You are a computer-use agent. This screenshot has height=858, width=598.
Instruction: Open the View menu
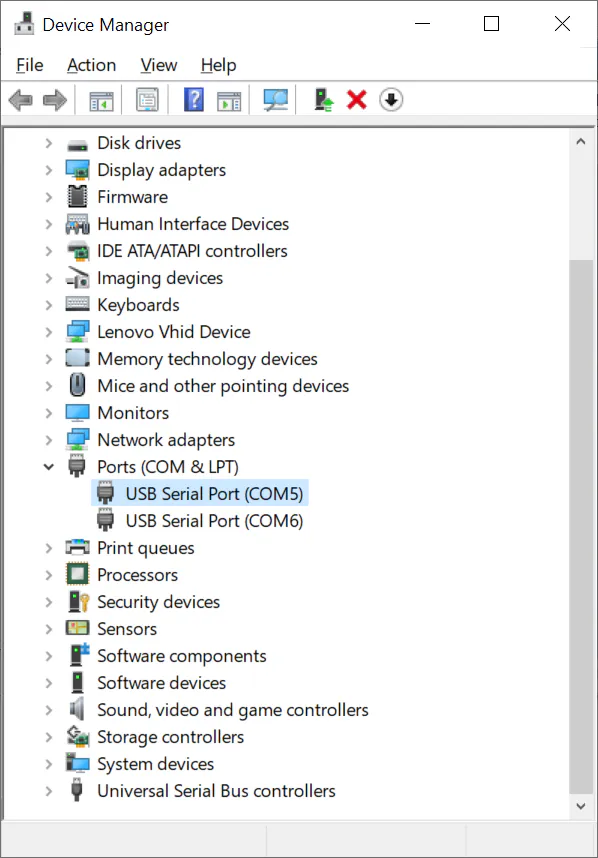[x=159, y=65]
